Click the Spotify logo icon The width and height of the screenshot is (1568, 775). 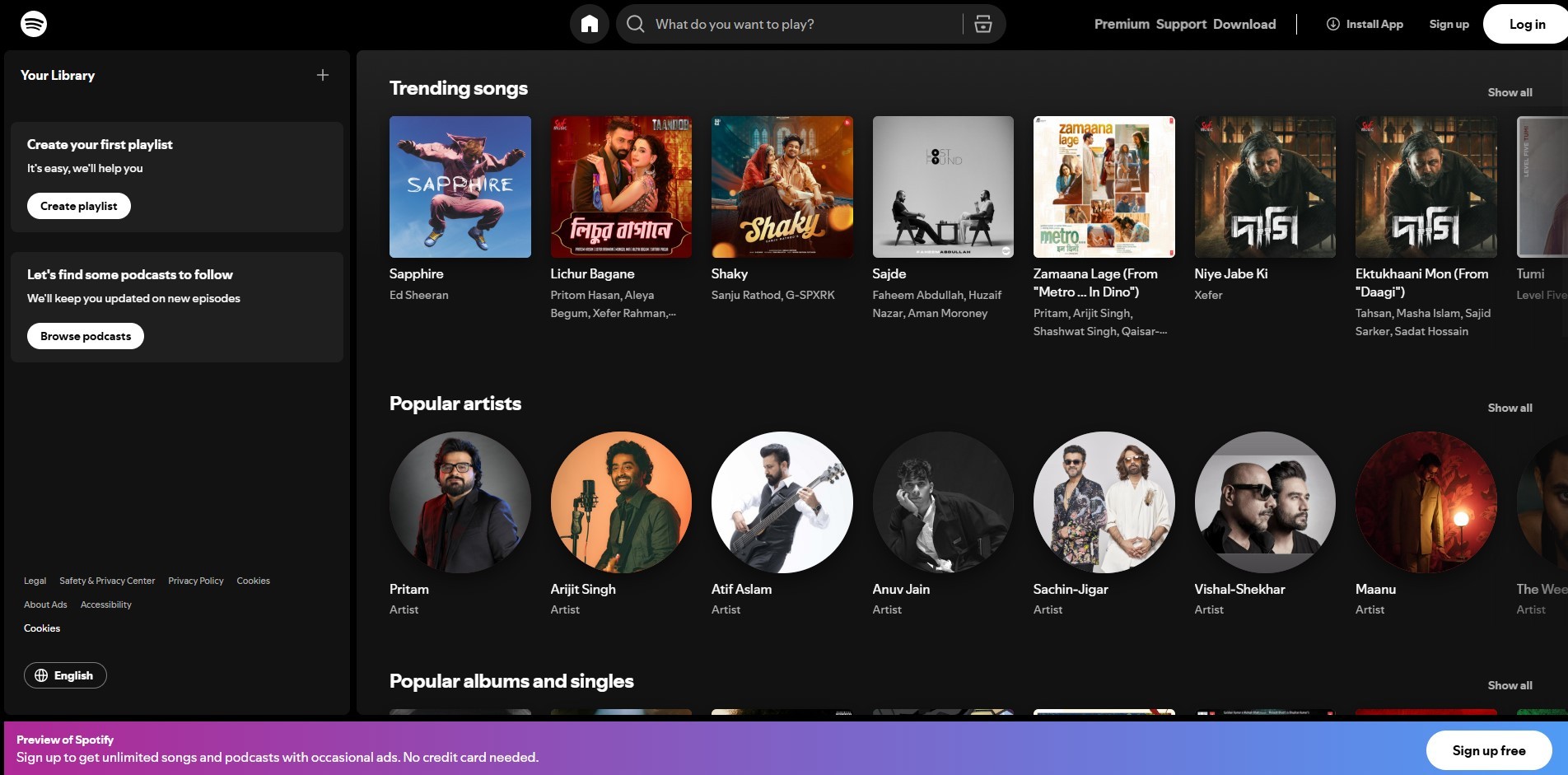pyautogui.click(x=34, y=24)
